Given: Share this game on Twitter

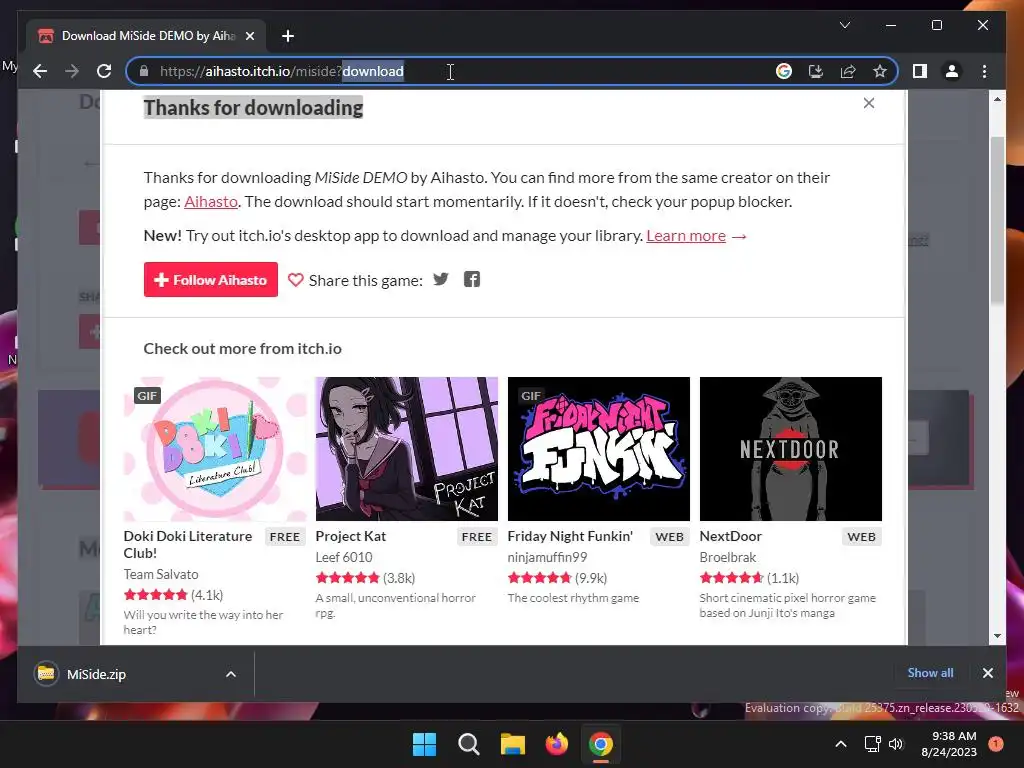Looking at the screenshot, I should (441, 280).
